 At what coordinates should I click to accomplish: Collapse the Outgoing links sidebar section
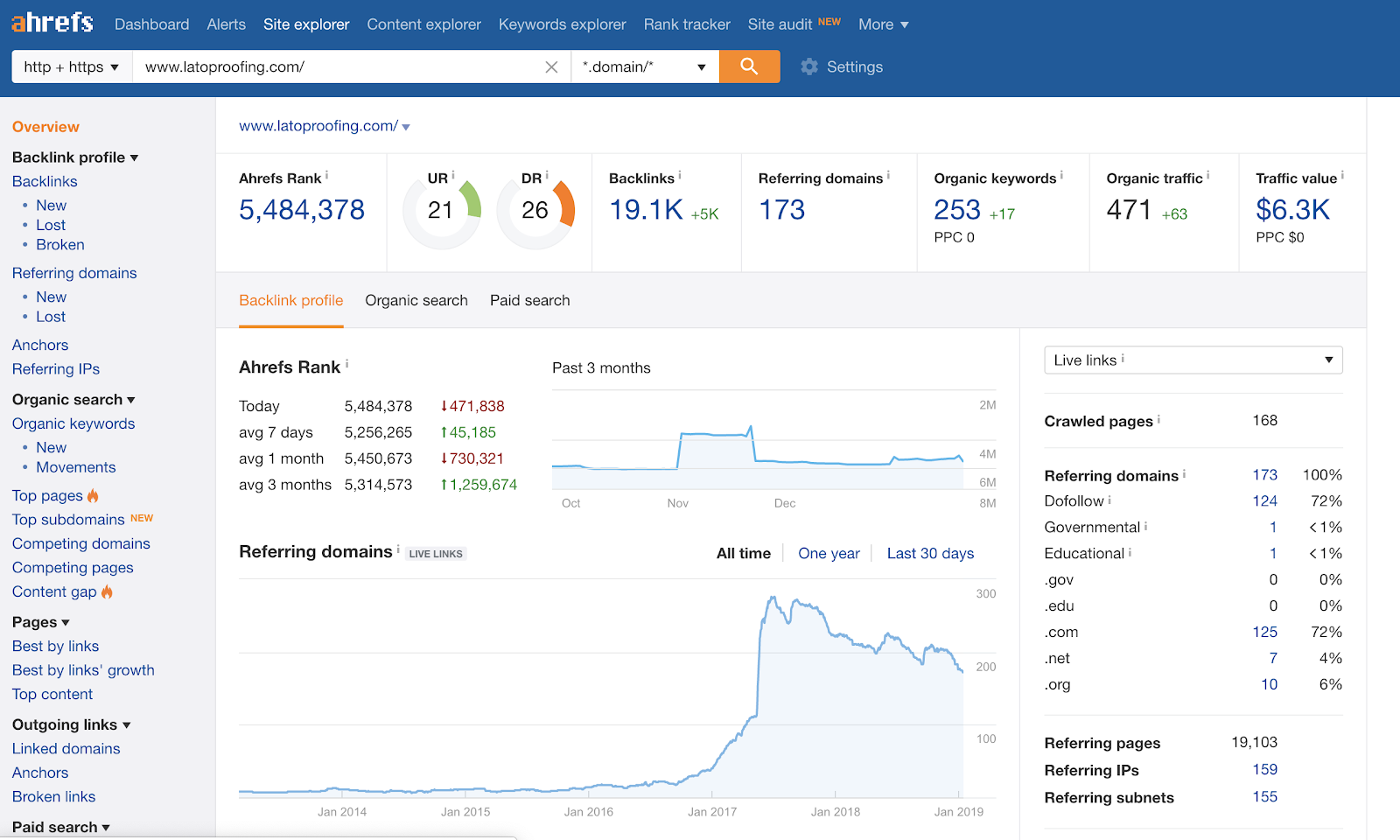72,724
